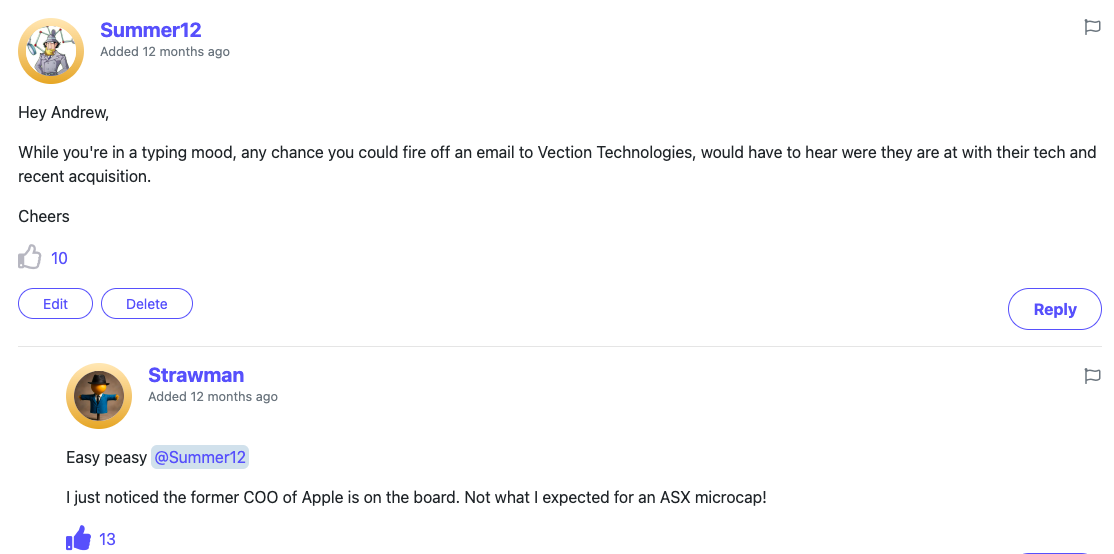
Task: Click the timestamp under Strawman's name
Action: tap(213, 397)
